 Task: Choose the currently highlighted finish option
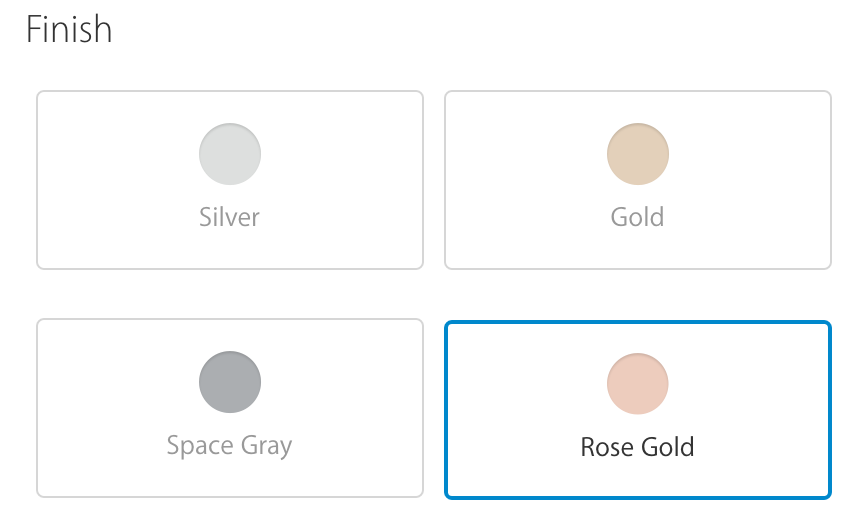[638, 408]
